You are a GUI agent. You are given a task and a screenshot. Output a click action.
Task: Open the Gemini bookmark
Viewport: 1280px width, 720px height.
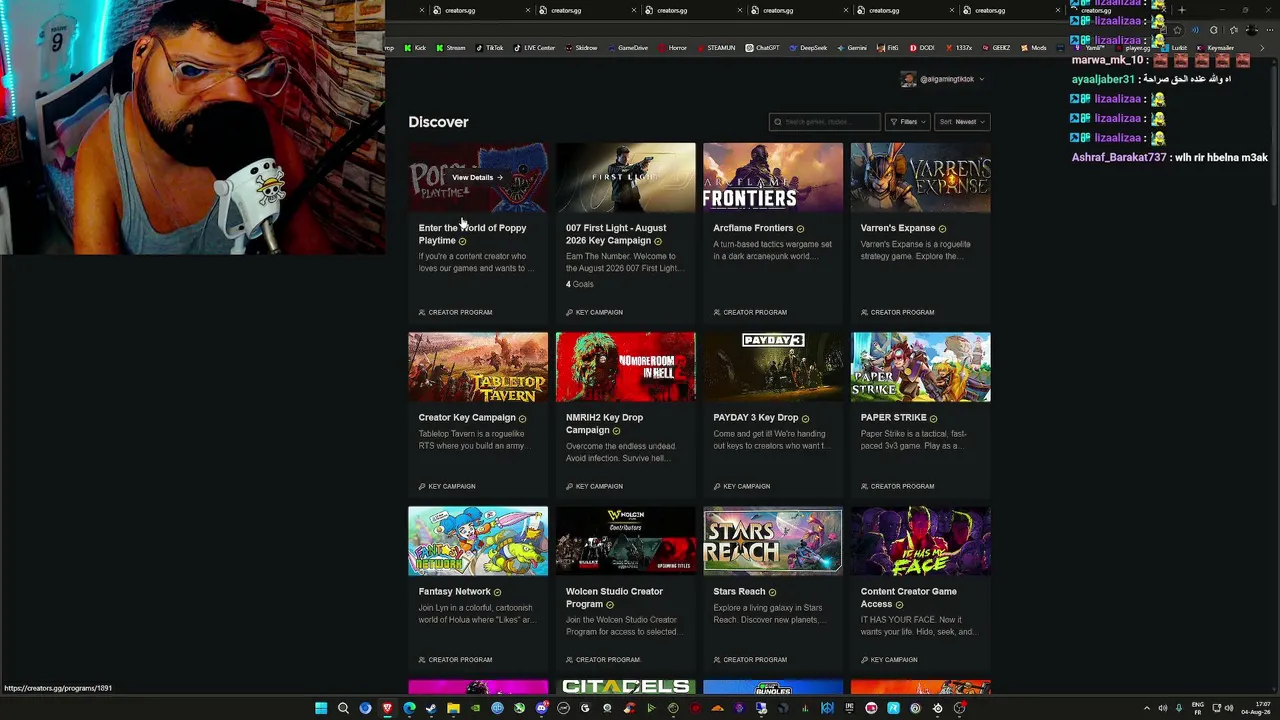click(x=852, y=48)
